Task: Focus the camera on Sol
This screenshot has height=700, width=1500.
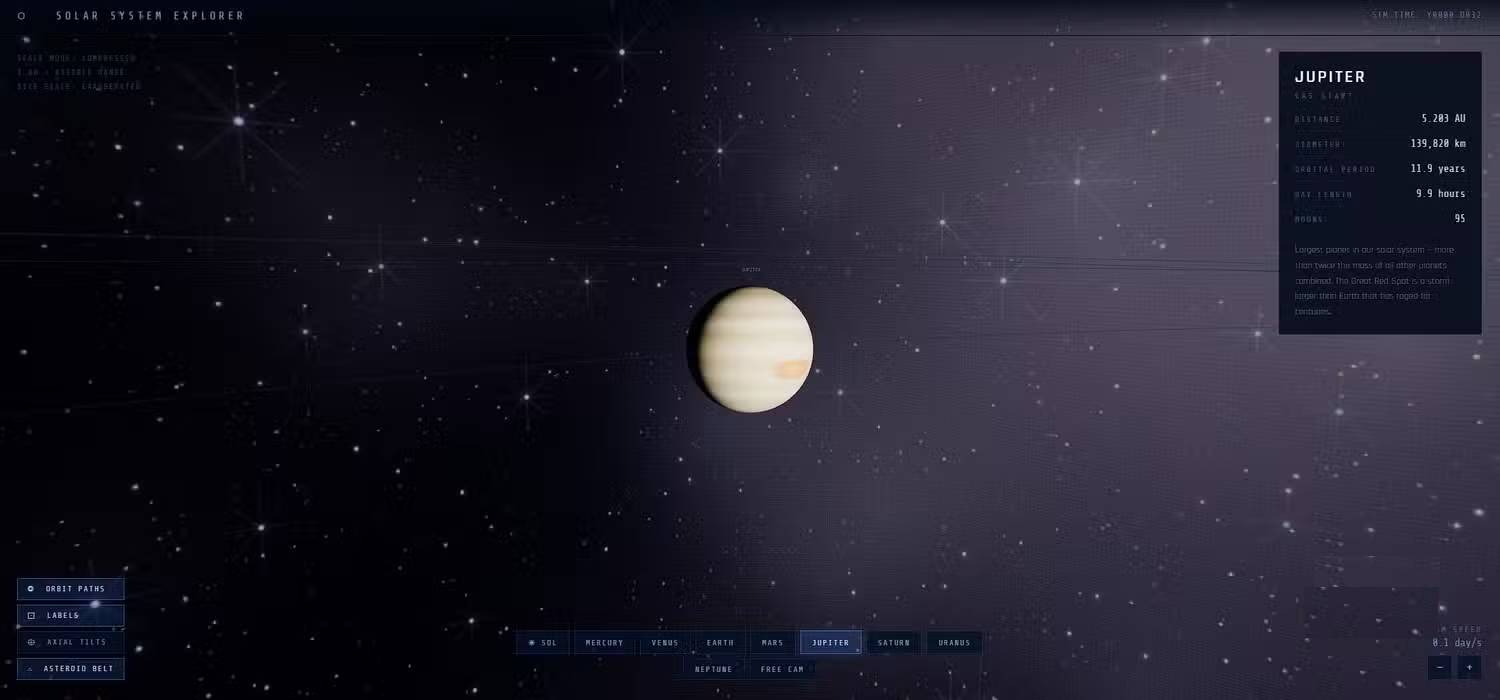Action: point(542,643)
